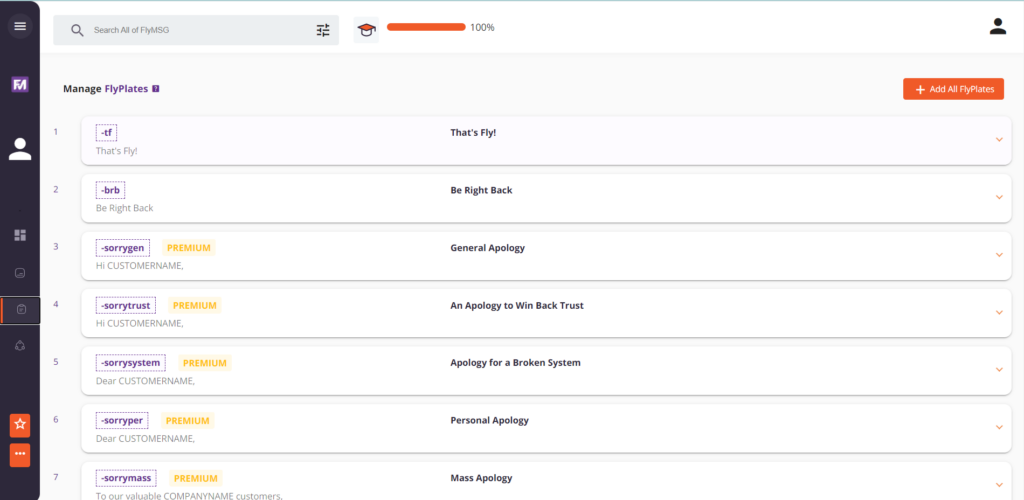The width and height of the screenshot is (1024, 500).
Task: Click the Add All FlyPlates button
Action: [x=953, y=89]
